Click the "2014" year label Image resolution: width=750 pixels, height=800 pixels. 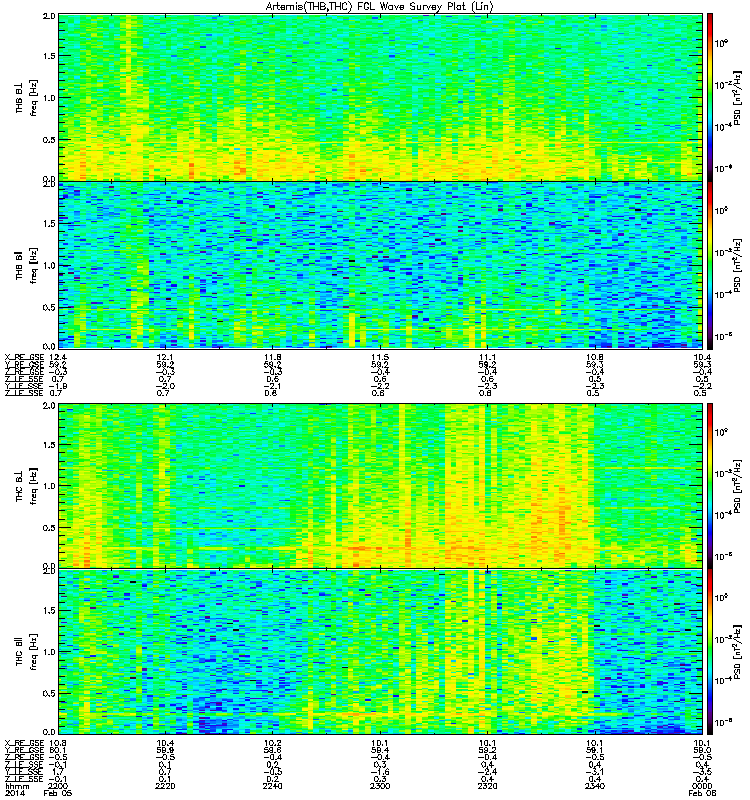point(14,793)
